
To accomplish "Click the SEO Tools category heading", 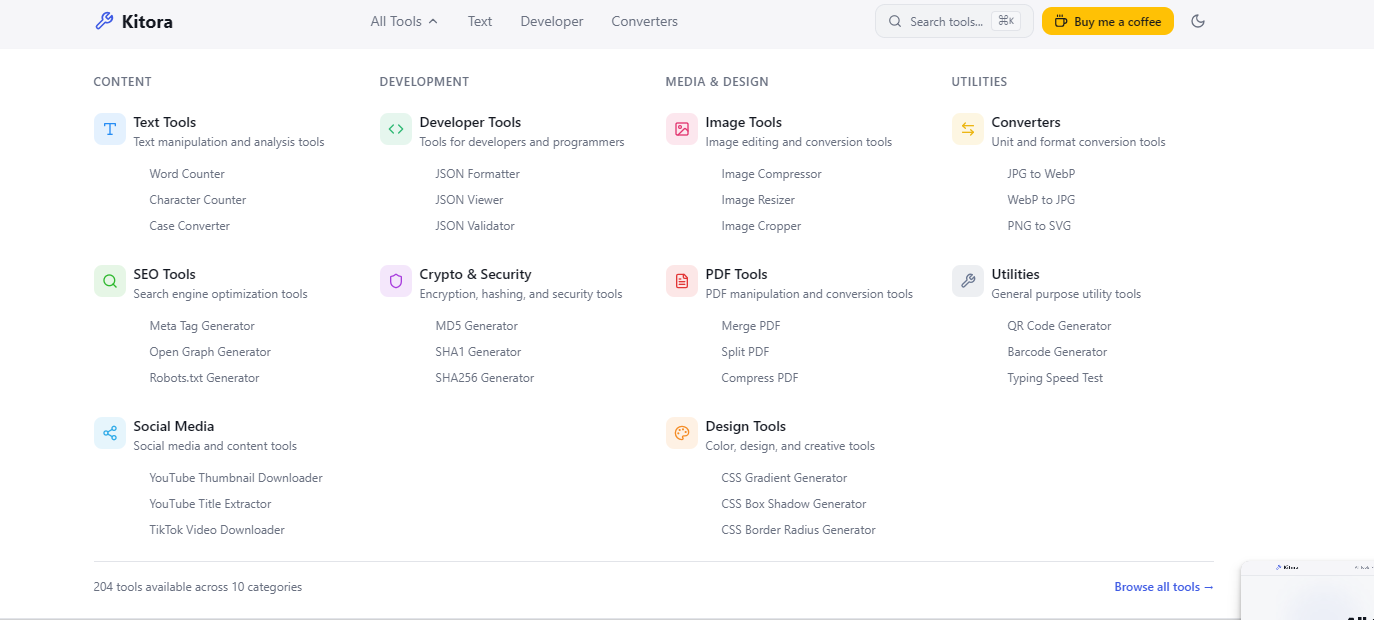I will click(x=164, y=274).
